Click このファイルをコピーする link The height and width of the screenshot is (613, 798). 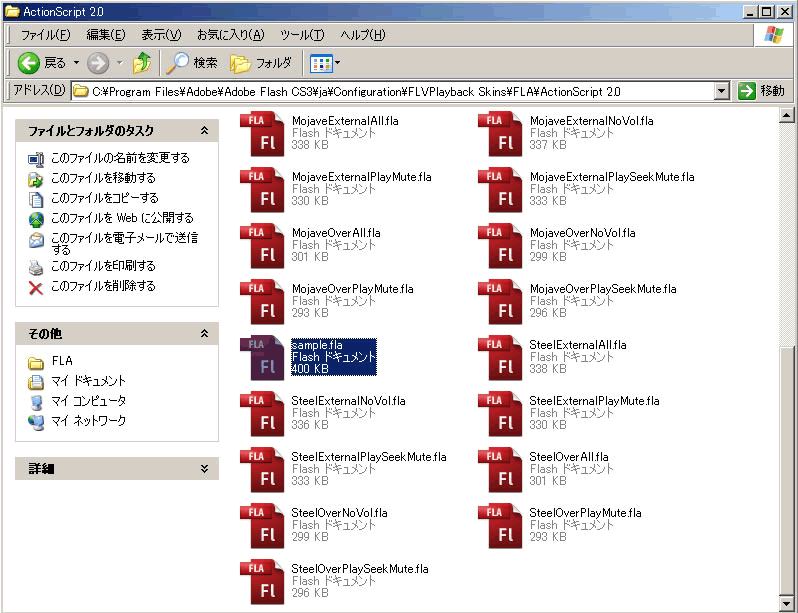(x=104, y=198)
